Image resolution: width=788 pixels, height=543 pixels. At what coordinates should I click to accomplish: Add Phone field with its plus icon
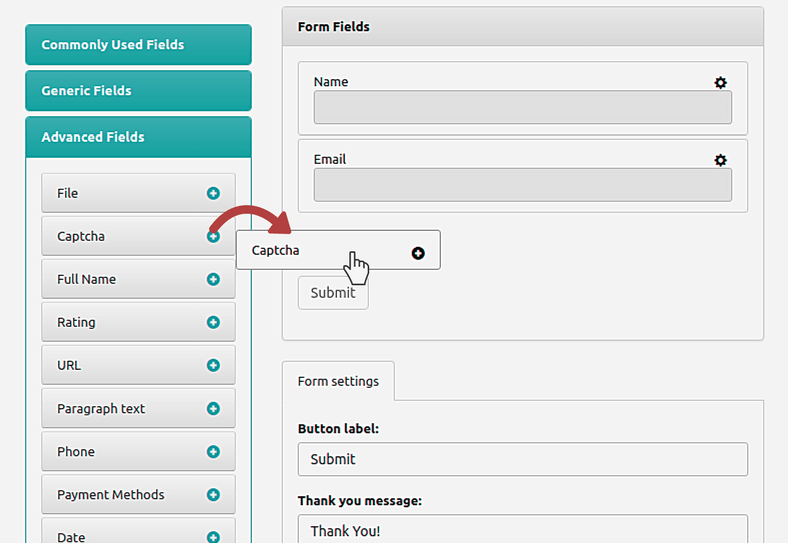pyautogui.click(x=213, y=451)
